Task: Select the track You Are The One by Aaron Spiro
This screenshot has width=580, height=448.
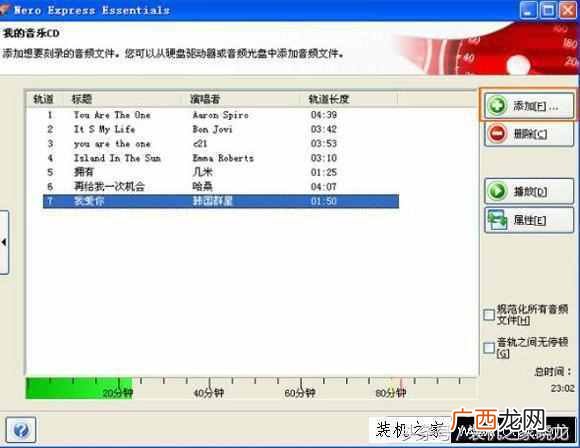Action: (221, 115)
